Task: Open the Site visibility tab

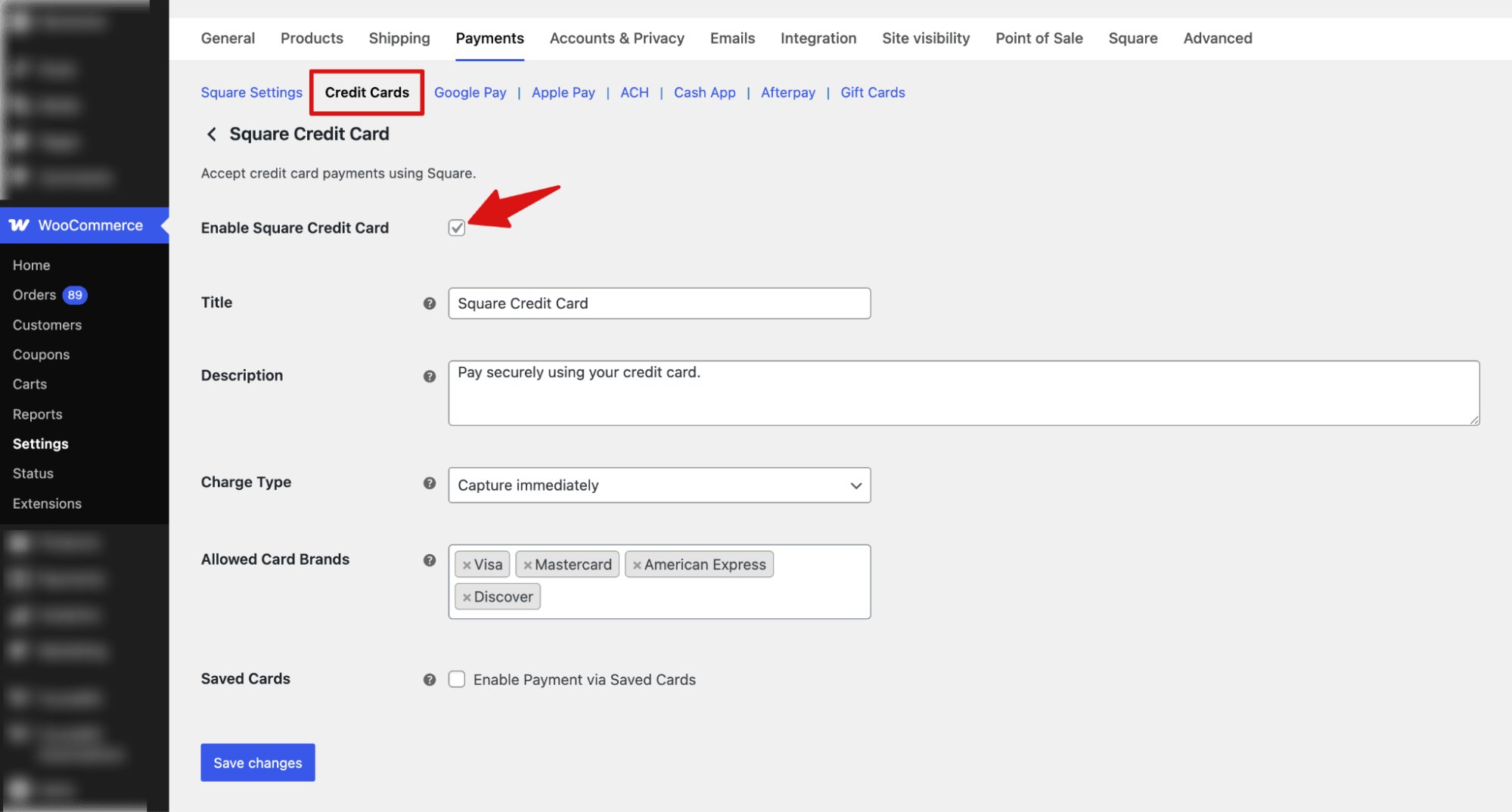Action: (x=926, y=38)
